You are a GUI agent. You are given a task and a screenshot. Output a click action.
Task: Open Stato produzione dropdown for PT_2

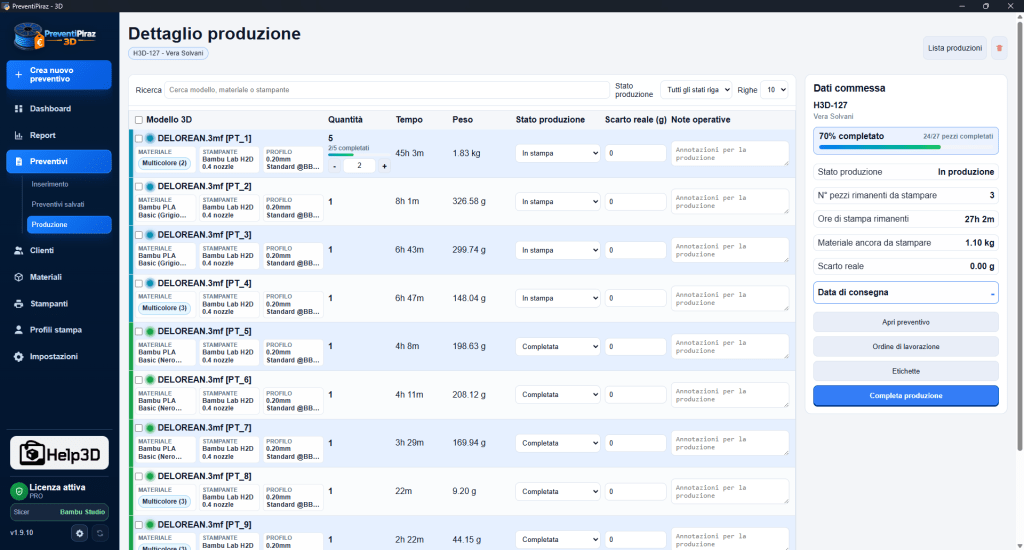pos(557,201)
